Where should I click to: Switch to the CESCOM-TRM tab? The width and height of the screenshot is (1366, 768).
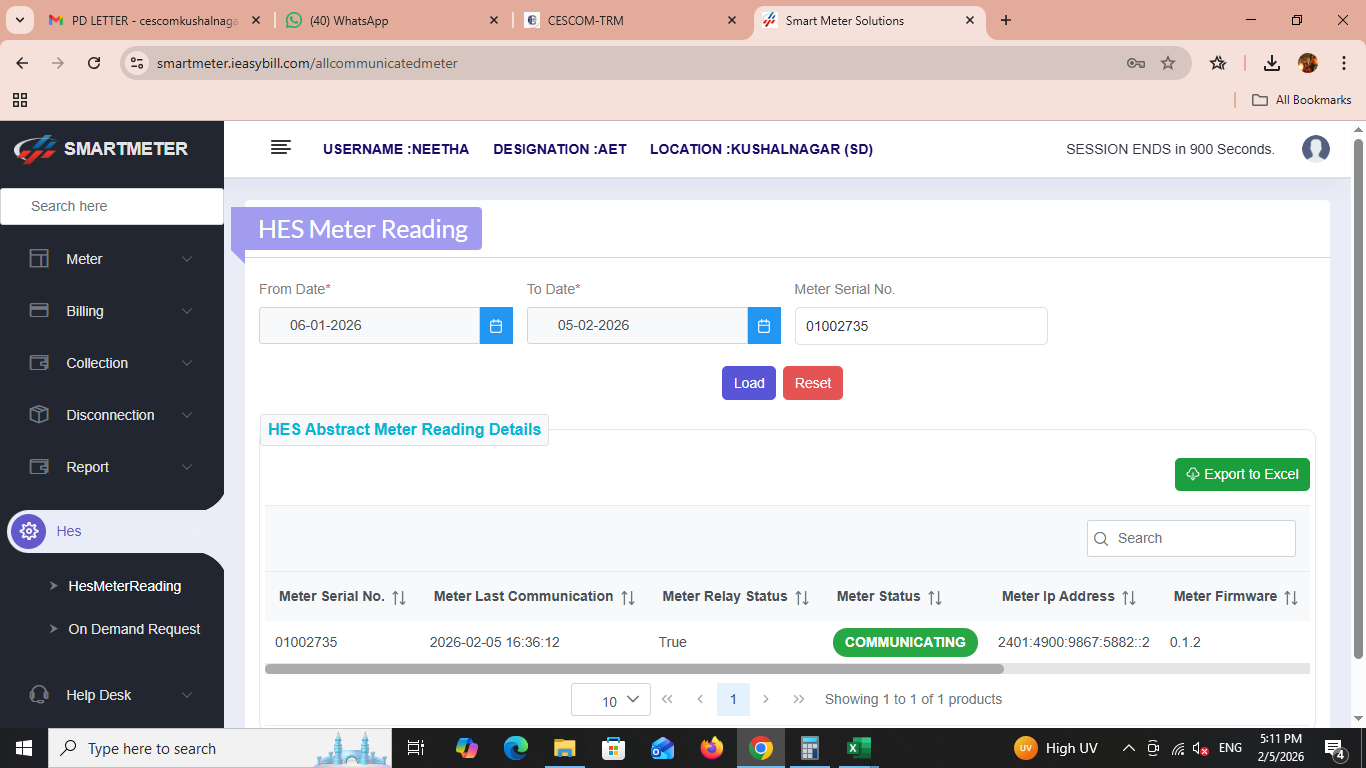[632, 20]
